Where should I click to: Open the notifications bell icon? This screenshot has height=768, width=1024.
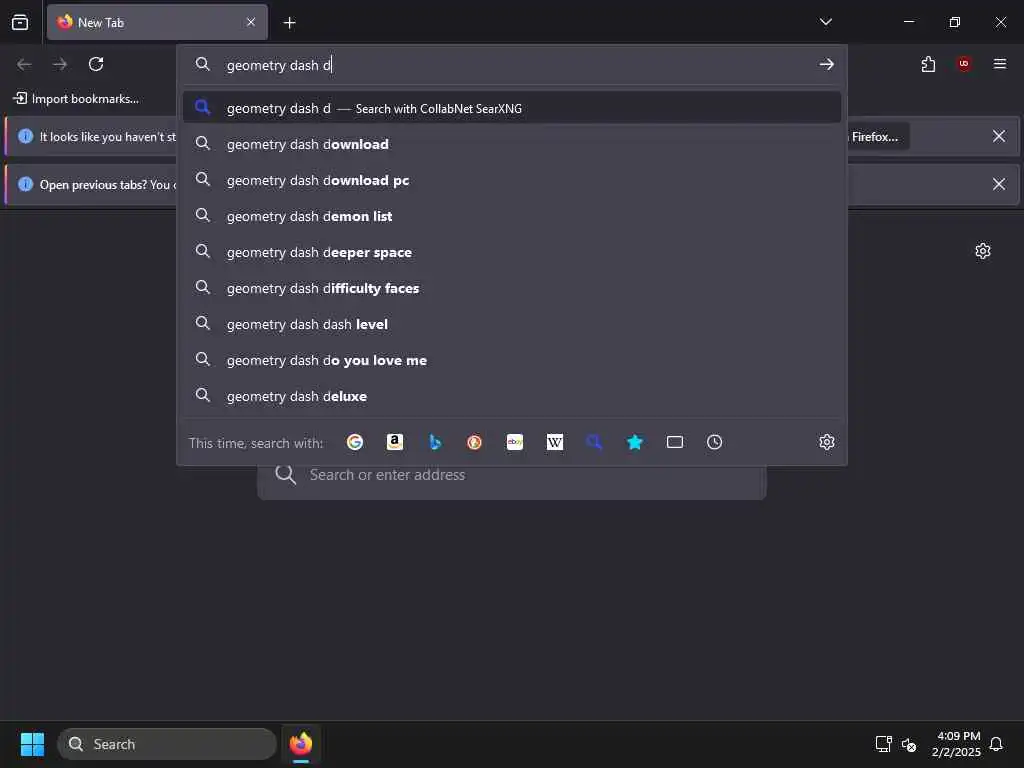tap(996, 744)
